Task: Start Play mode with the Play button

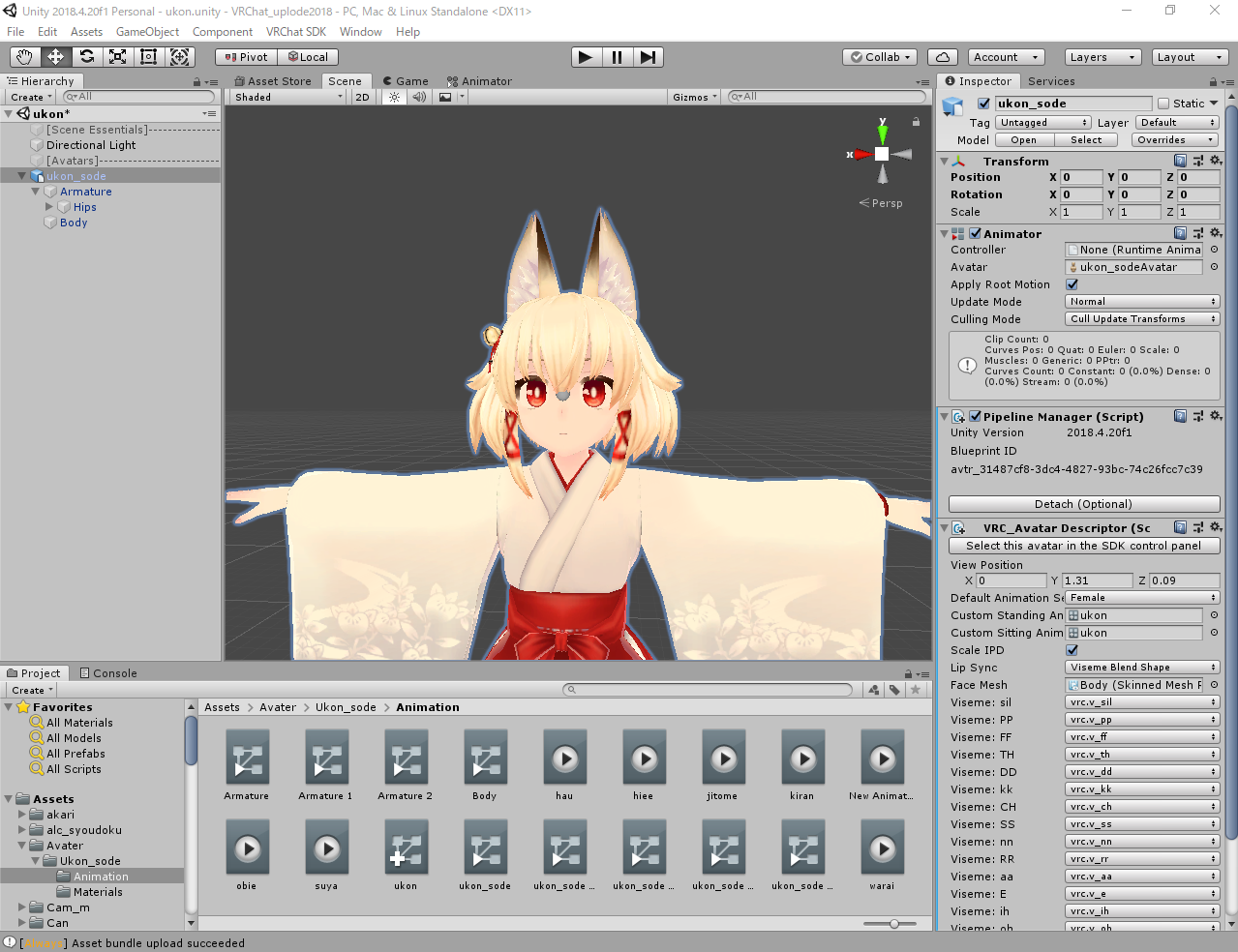Action: (586, 57)
